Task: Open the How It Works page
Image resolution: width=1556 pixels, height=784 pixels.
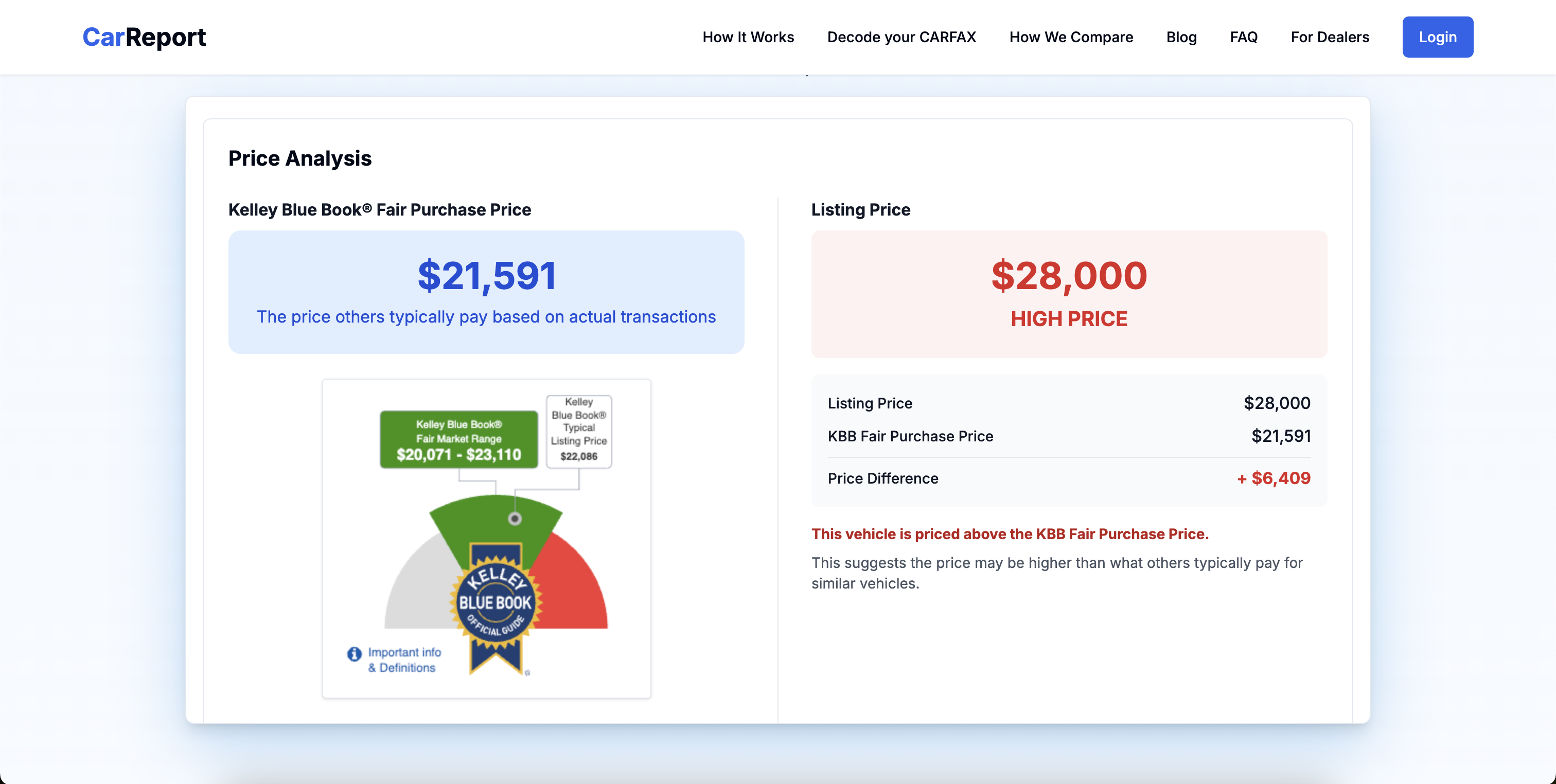Action: click(x=748, y=37)
